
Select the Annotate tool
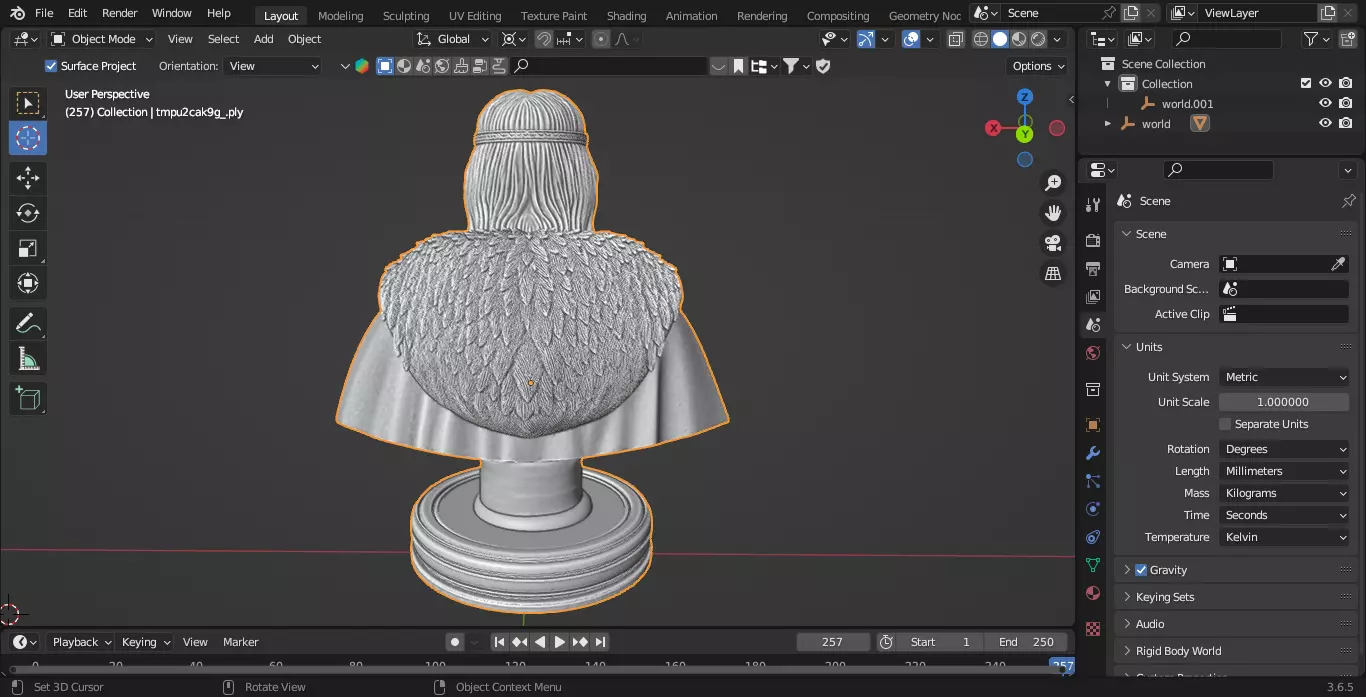pyautogui.click(x=28, y=323)
